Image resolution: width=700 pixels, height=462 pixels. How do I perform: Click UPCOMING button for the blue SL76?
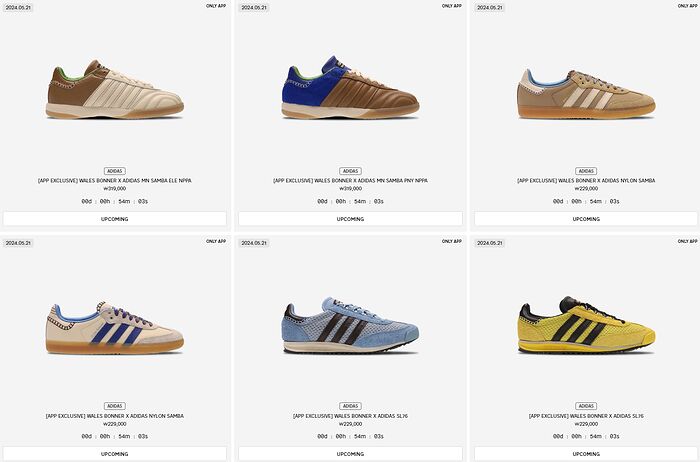[x=350, y=454]
